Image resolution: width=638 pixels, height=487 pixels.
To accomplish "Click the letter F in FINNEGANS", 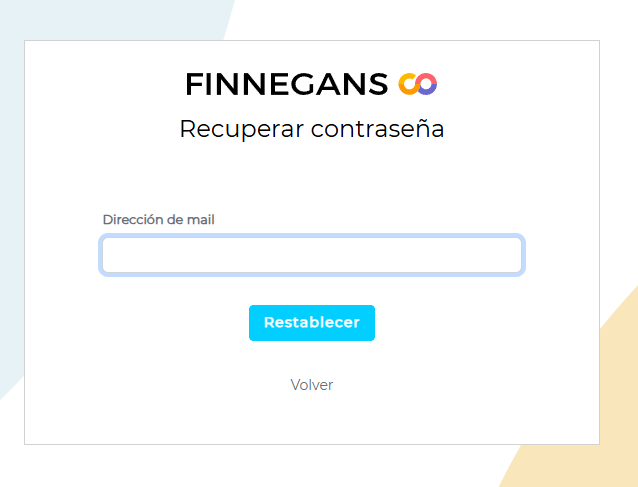I will coord(194,85).
